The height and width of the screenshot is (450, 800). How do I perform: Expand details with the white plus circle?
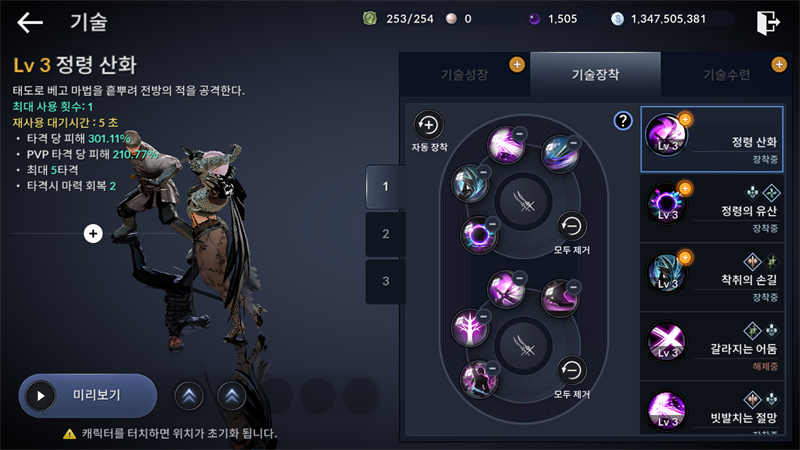(x=93, y=234)
